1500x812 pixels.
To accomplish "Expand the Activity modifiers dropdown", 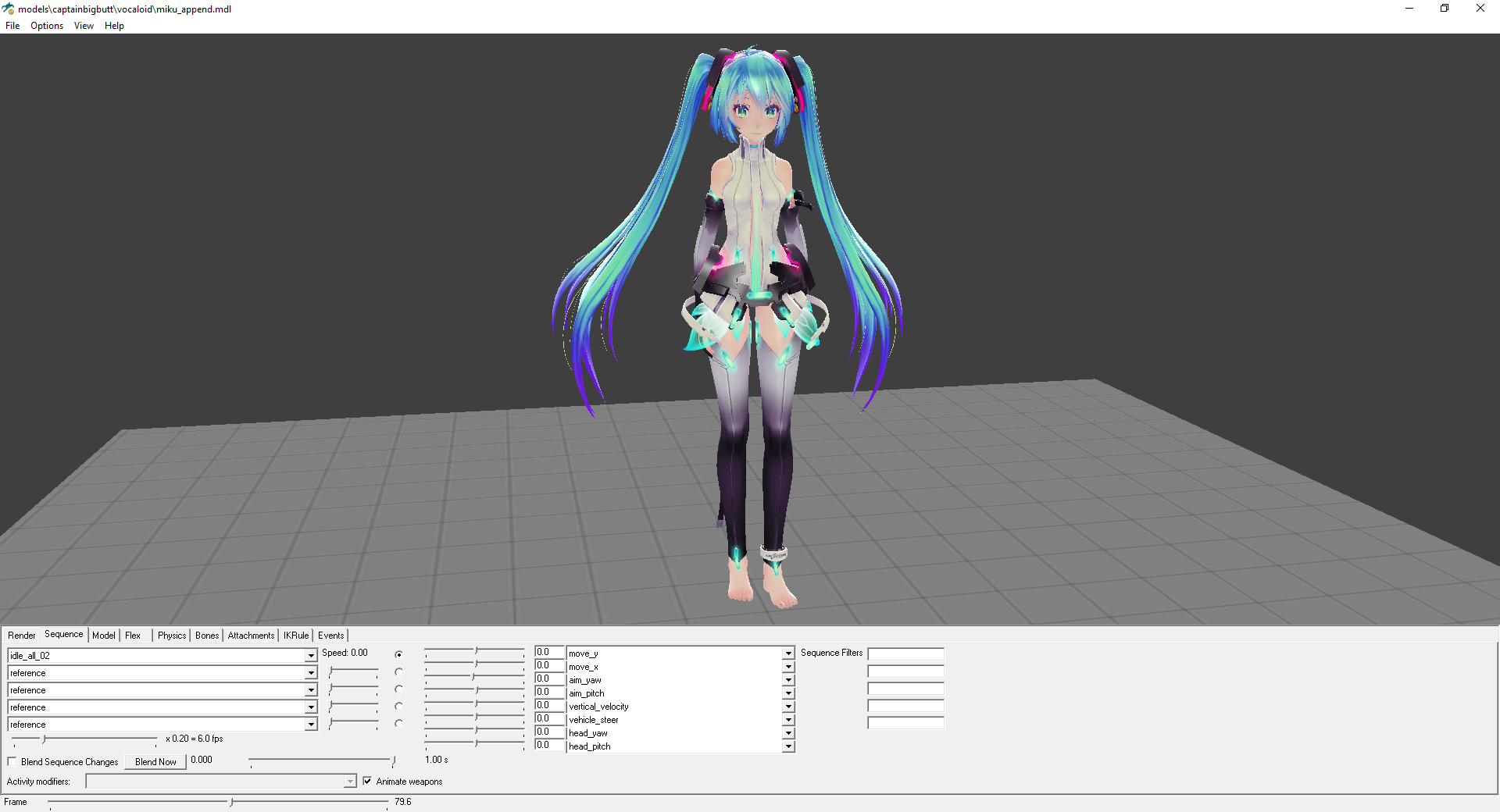I will coord(350,782).
